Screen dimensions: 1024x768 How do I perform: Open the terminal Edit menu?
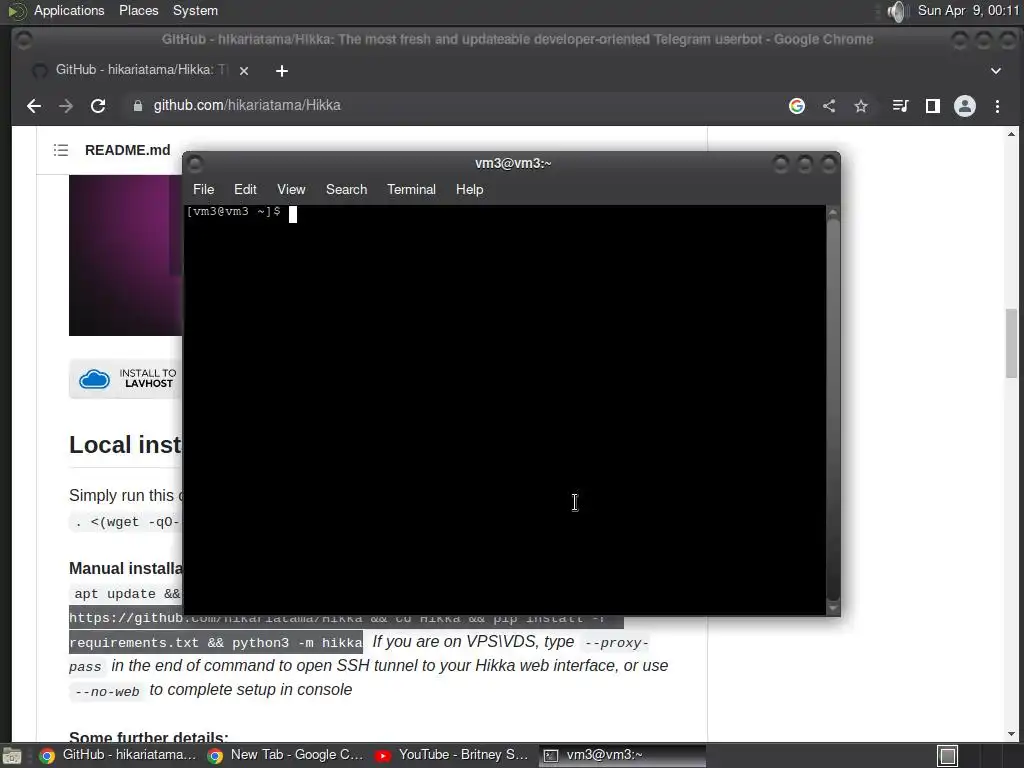(x=245, y=189)
